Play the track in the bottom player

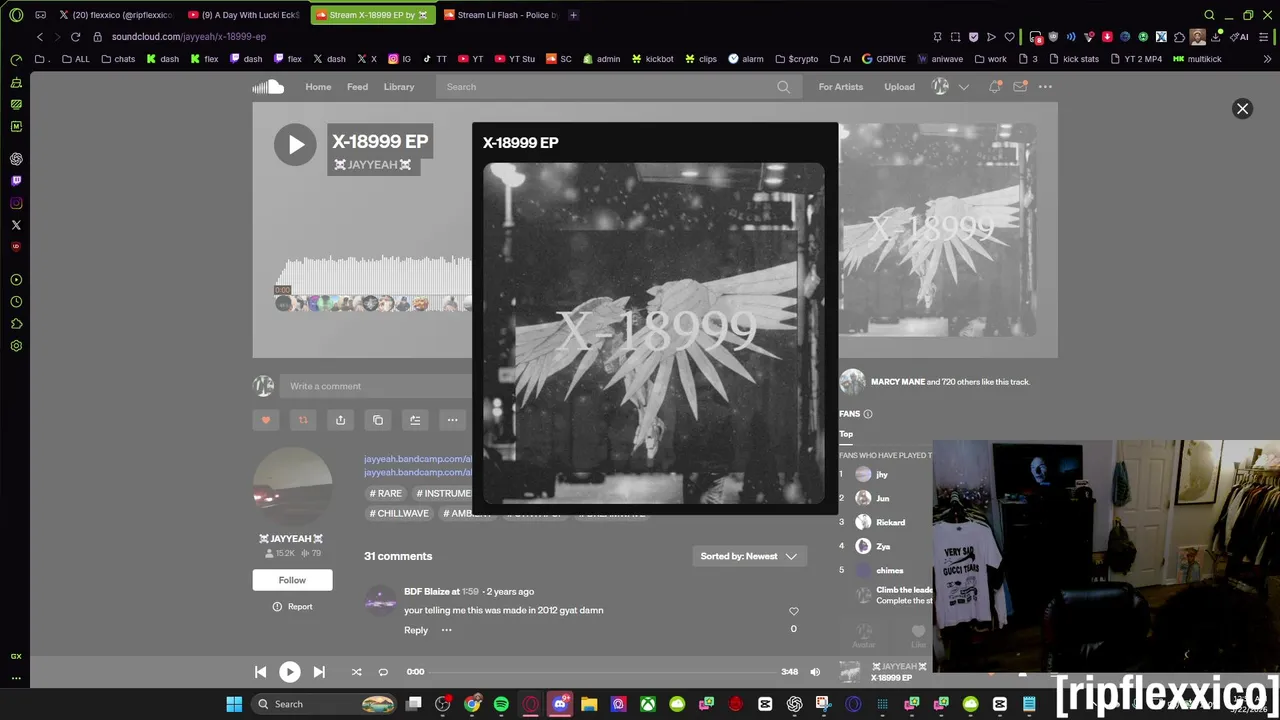[289, 672]
